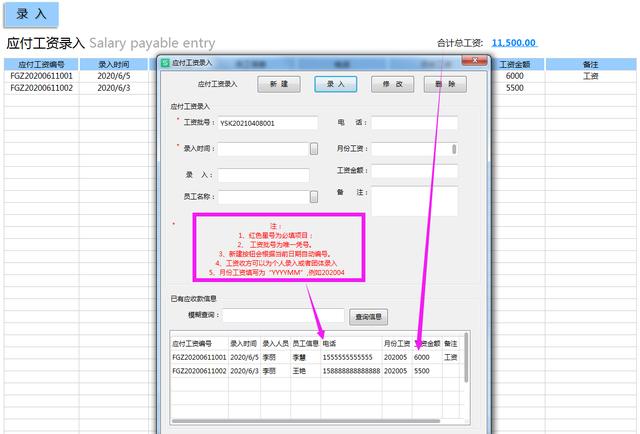Screen dimensions: 640x434
Task: Click salary cell 6000 in the background sheet
Action: click(x=514, y=76)
